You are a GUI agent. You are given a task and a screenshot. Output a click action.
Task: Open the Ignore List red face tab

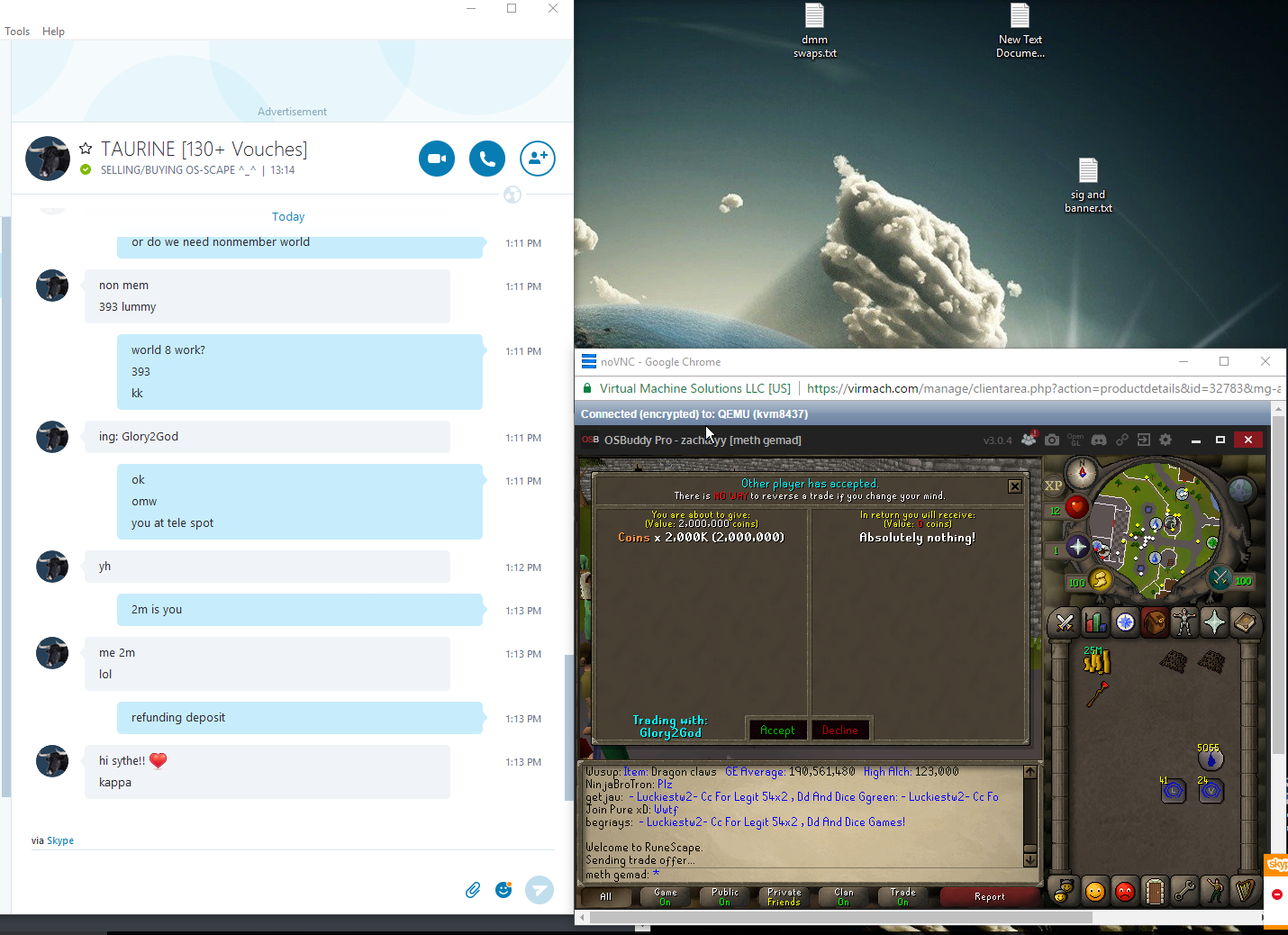pyautogui.click(x=1125, y=891)
